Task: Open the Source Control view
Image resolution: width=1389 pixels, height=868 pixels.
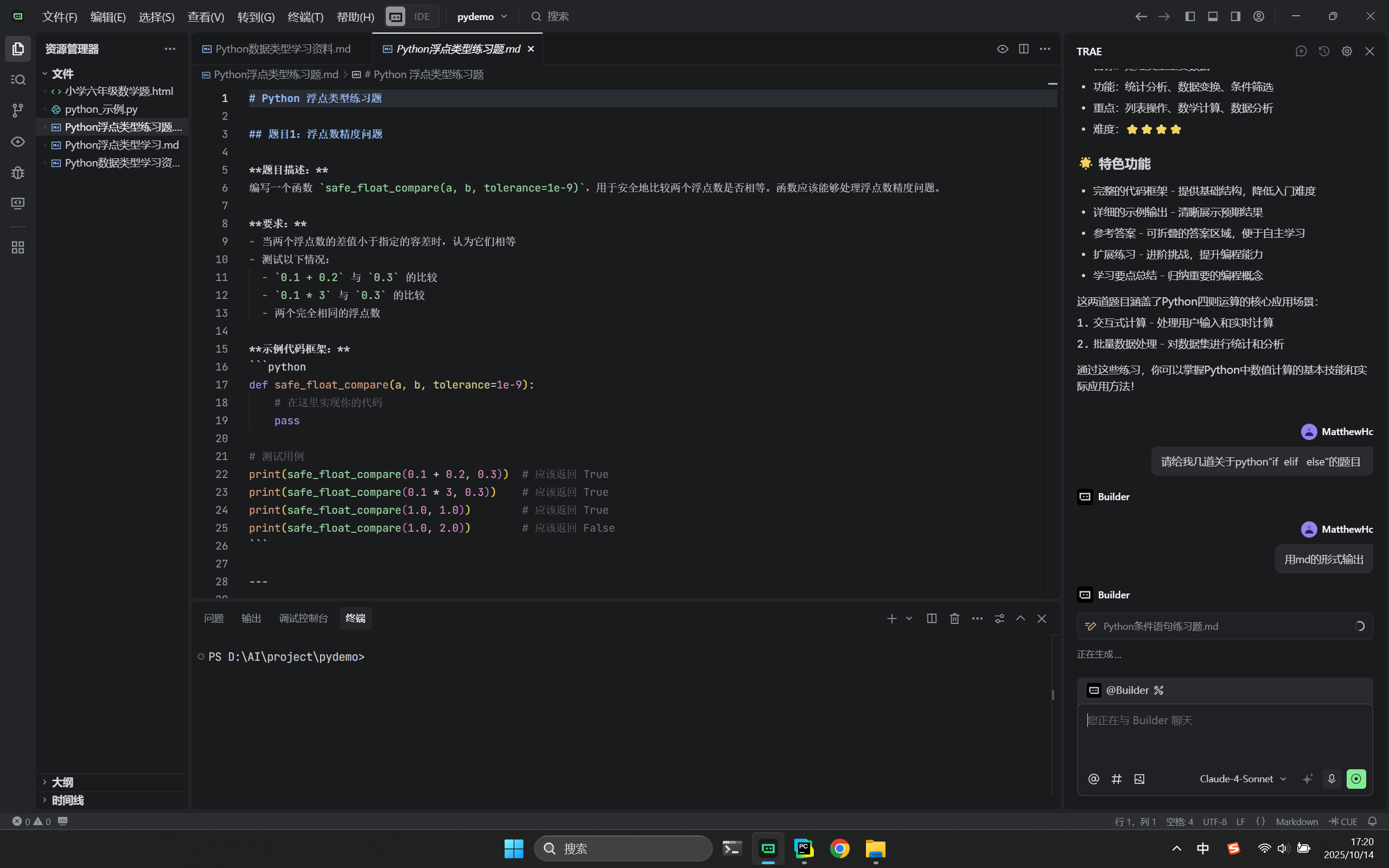Action: [x=18, y=110]
